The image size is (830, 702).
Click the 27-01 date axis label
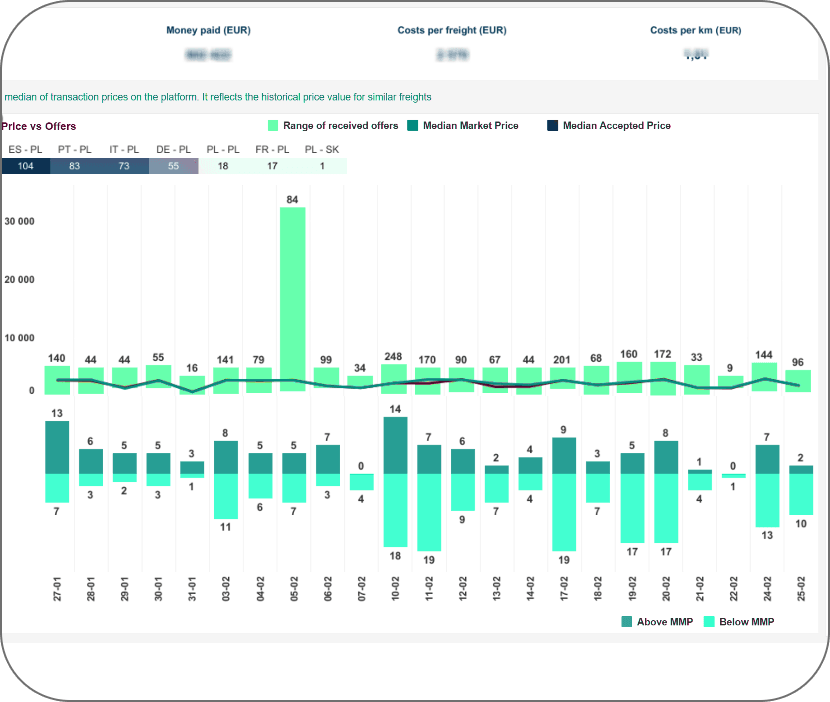(57, 588)
